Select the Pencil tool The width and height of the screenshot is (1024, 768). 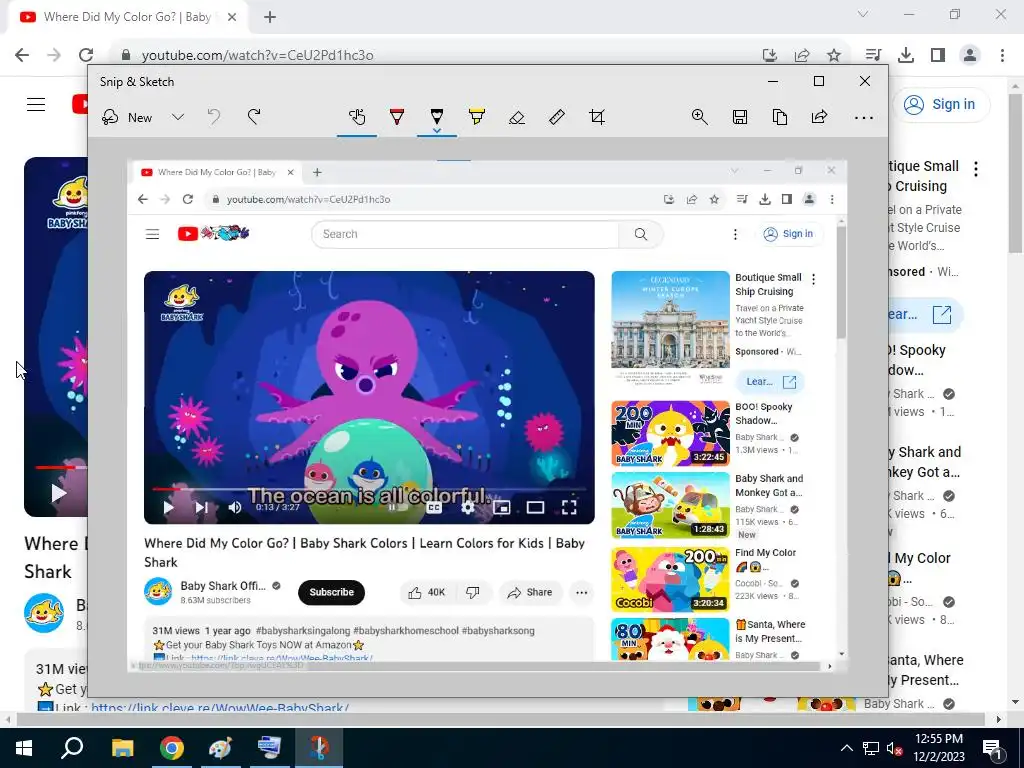click(437, 118)
